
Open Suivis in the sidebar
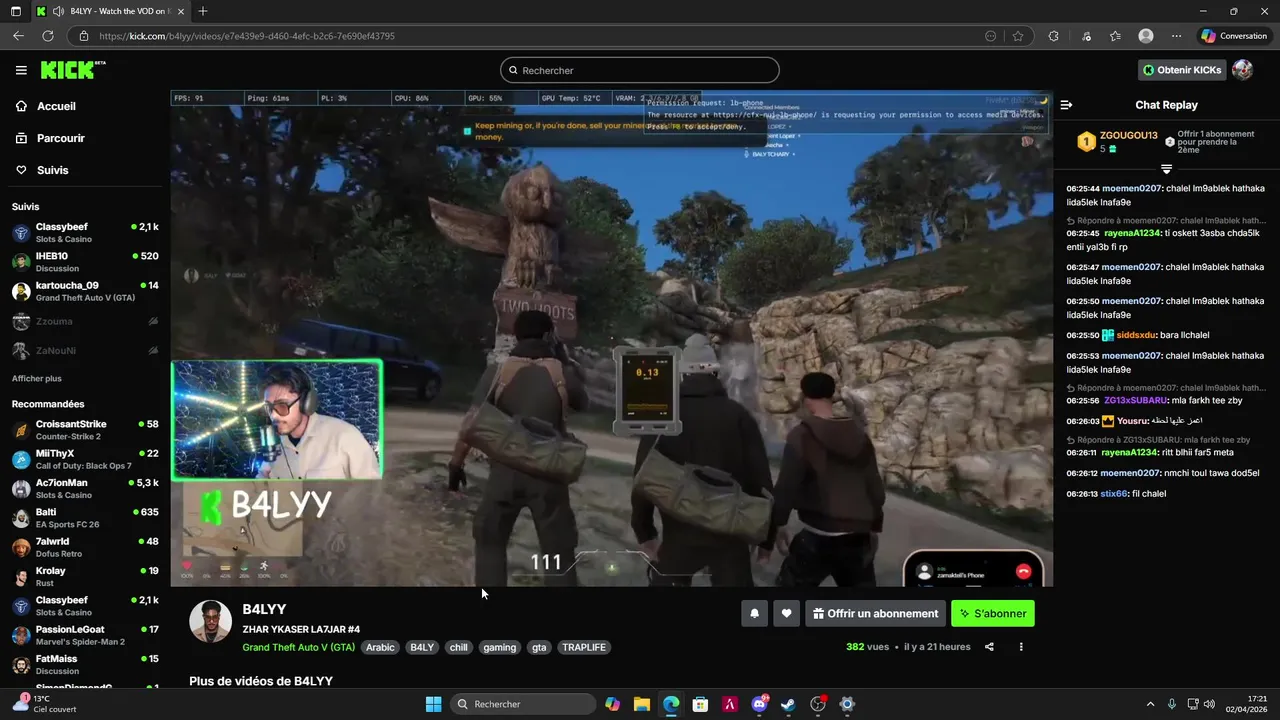(52, 170)
